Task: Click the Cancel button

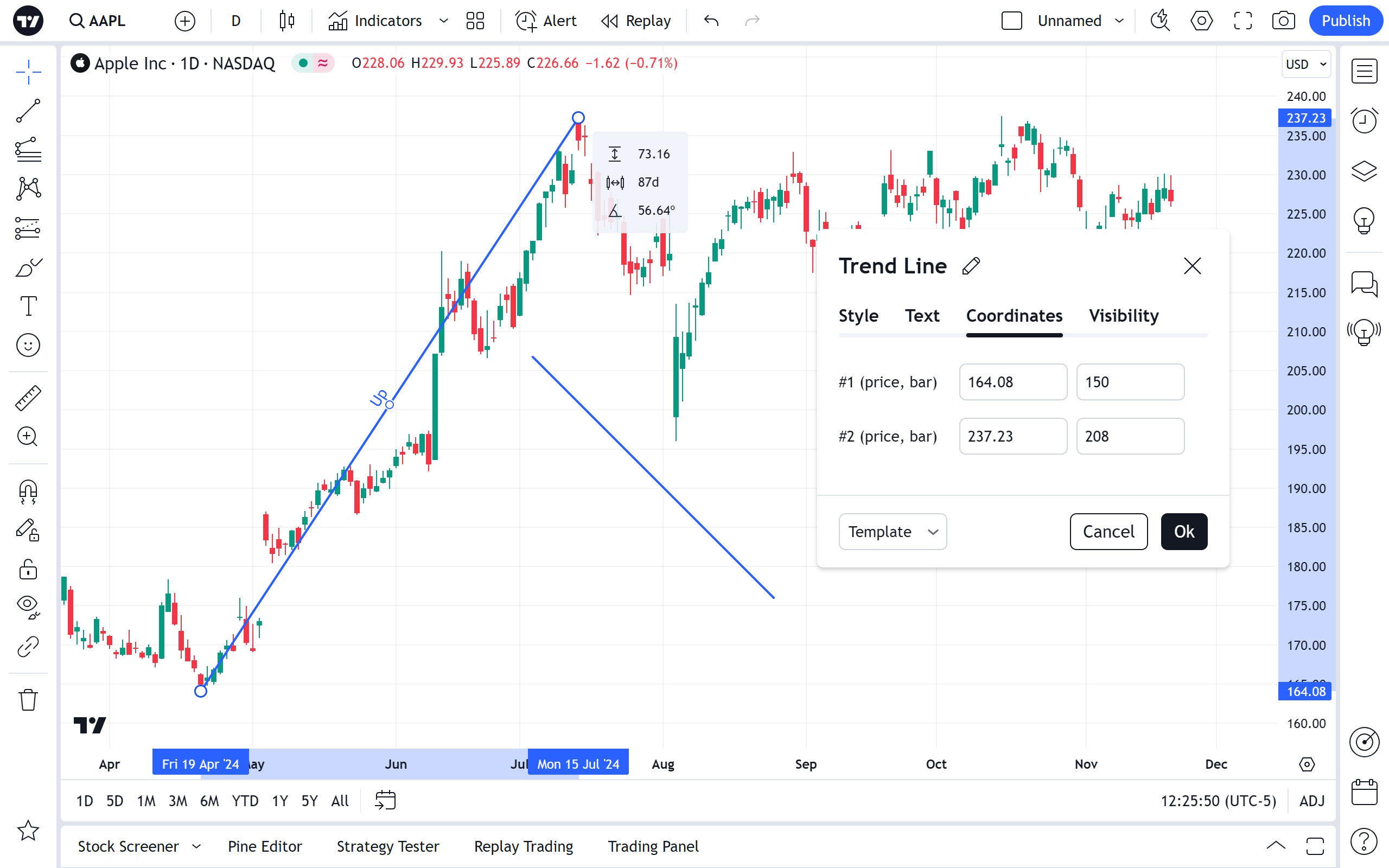Action: point(1108,532)
